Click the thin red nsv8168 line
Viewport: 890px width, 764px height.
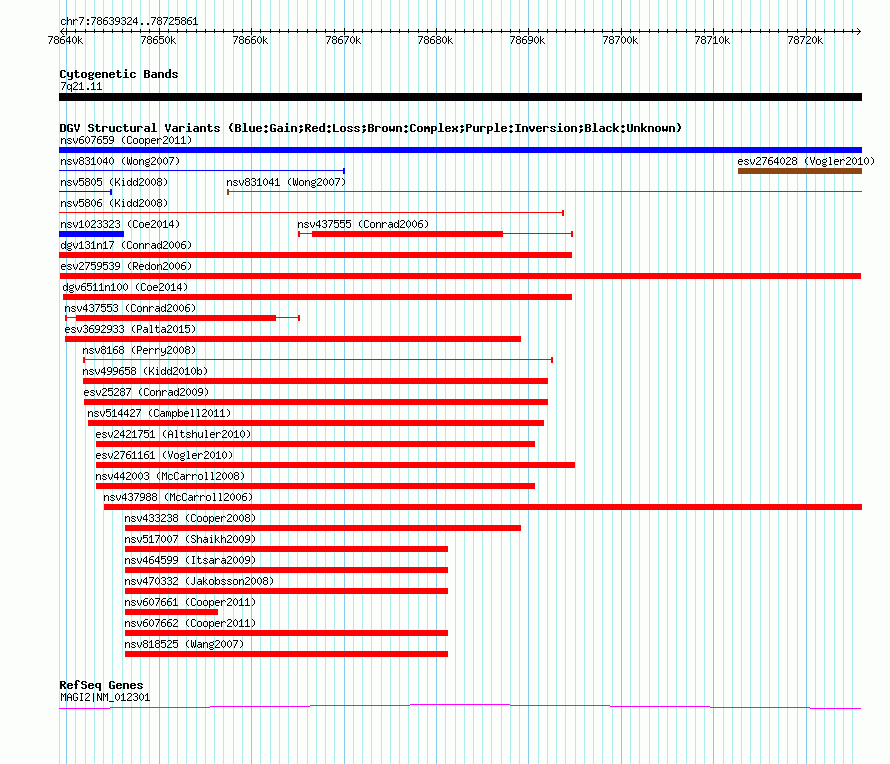tap(318, 360)
